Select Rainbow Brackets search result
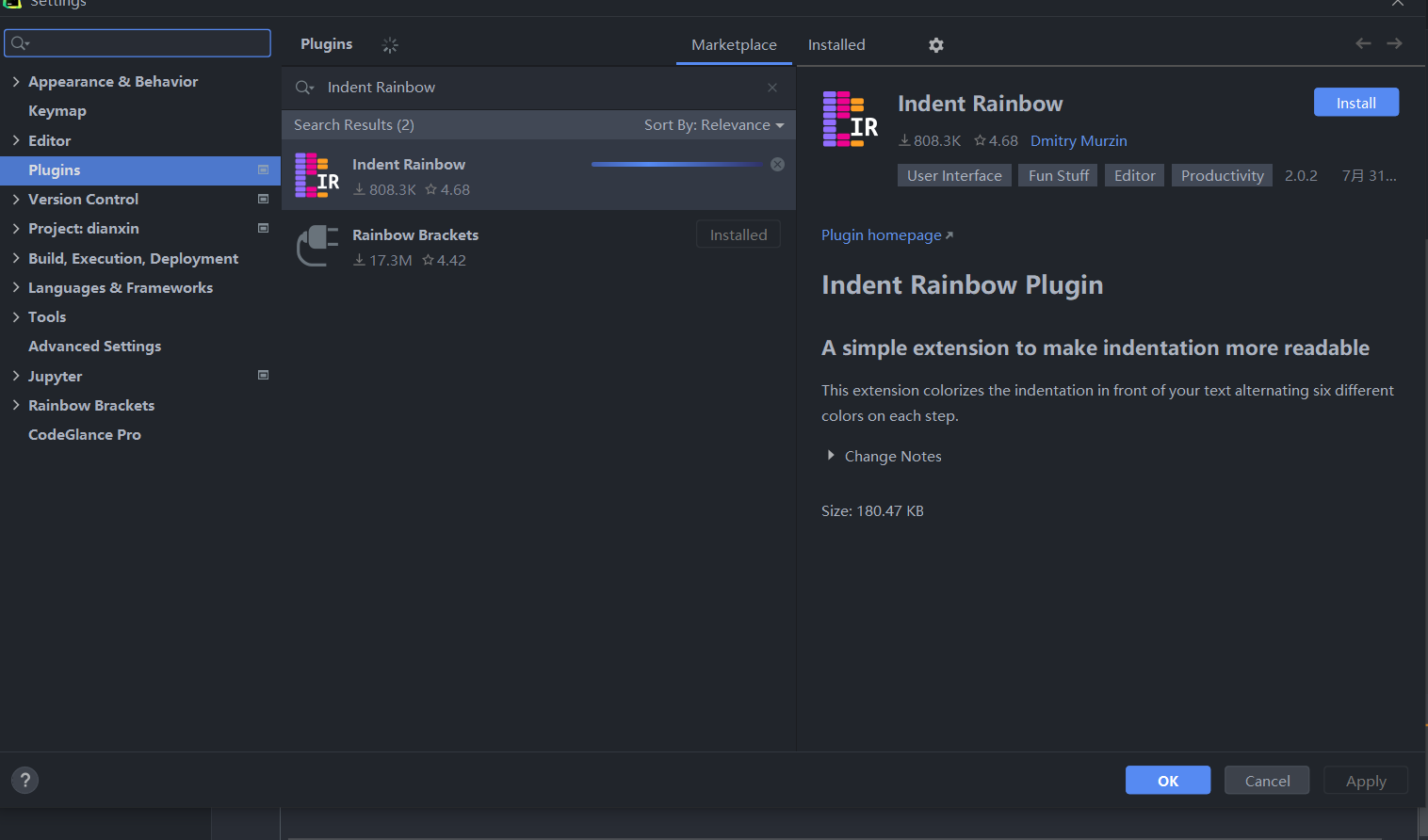Image resolution: width=1428 pixels, height=840 pixels. tap(539, 246)
